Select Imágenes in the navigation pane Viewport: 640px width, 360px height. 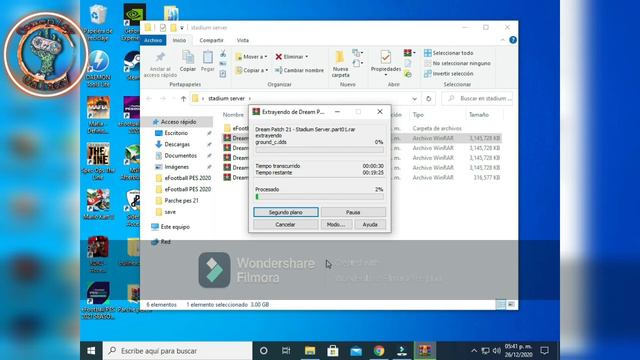pyautogui.click(x=176, y=167)
